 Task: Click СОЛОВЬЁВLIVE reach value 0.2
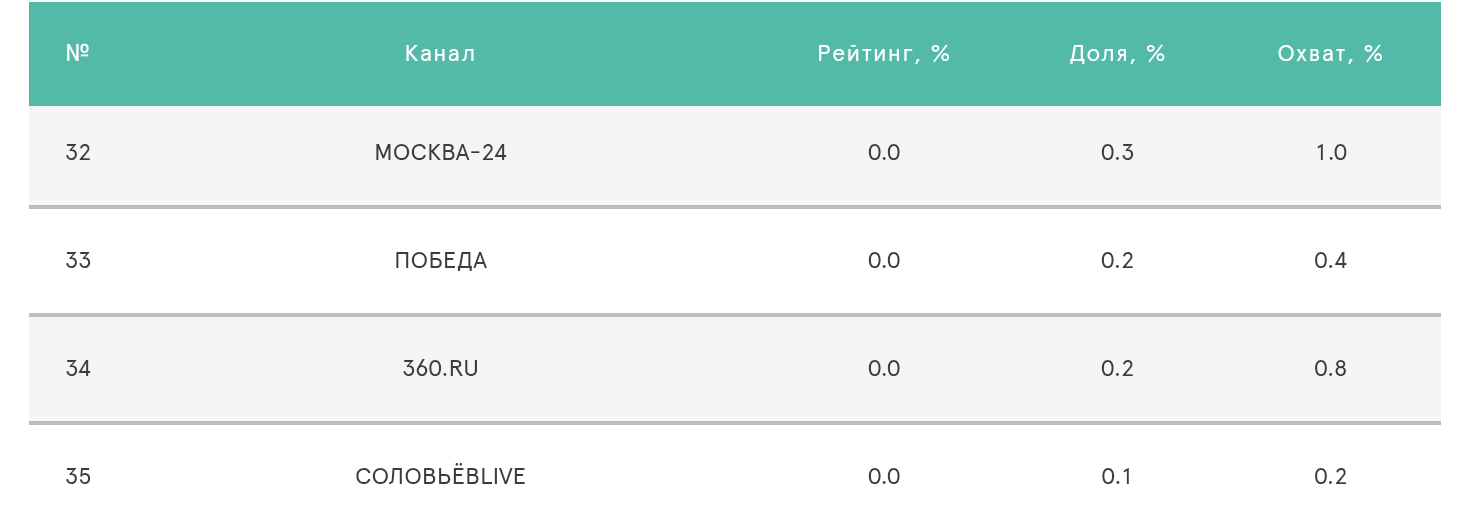(x=1331, y=477)
